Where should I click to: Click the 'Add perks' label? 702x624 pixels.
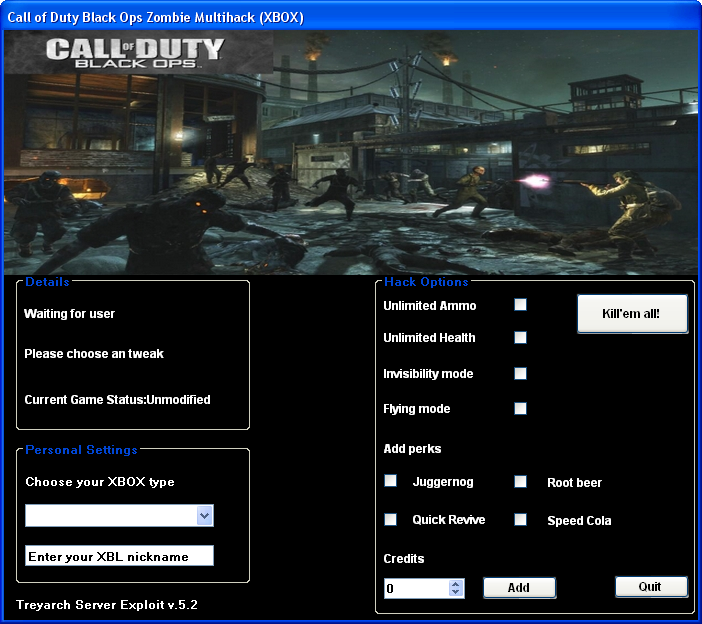coord(412,449)
